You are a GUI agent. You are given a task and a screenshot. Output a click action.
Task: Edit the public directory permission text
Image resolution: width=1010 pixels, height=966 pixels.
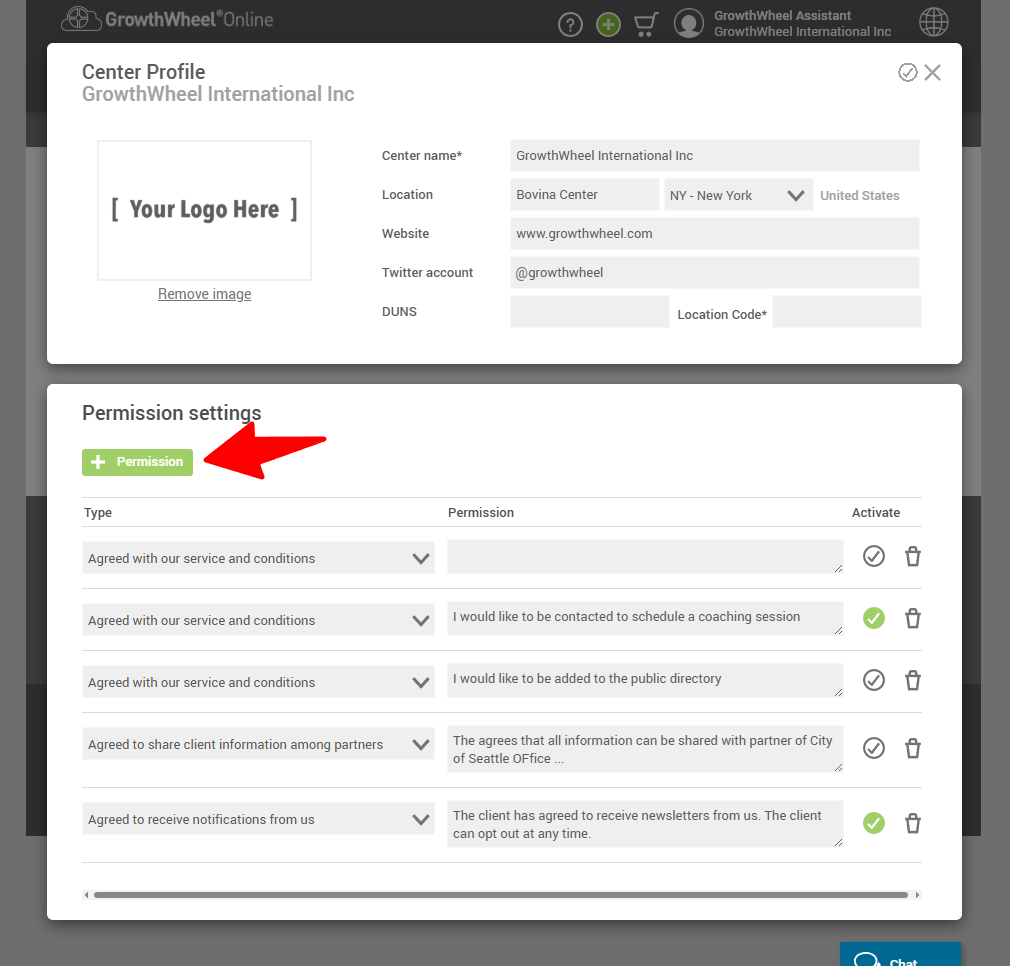pos(645,680)
